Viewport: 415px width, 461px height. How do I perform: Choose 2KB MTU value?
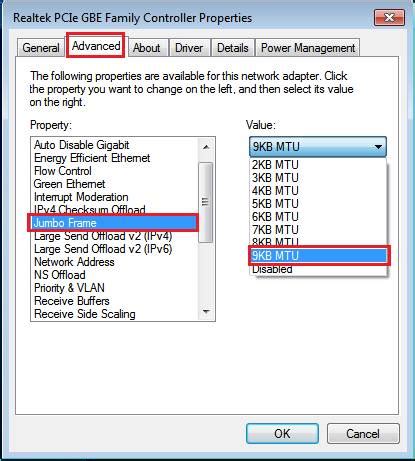point(318,165)
